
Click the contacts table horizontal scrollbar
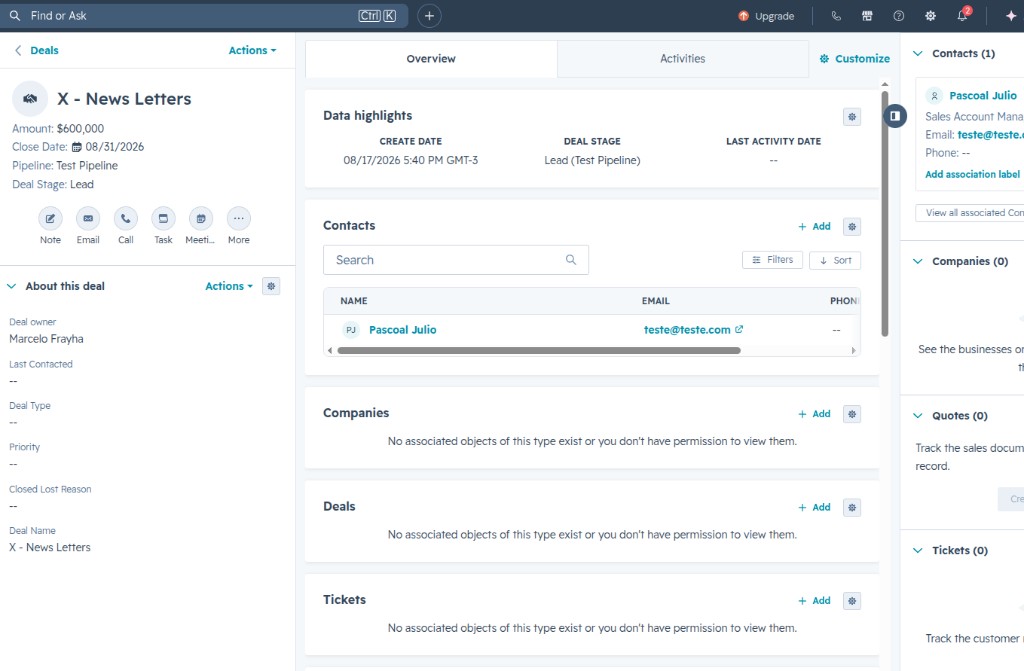(539, 351)
